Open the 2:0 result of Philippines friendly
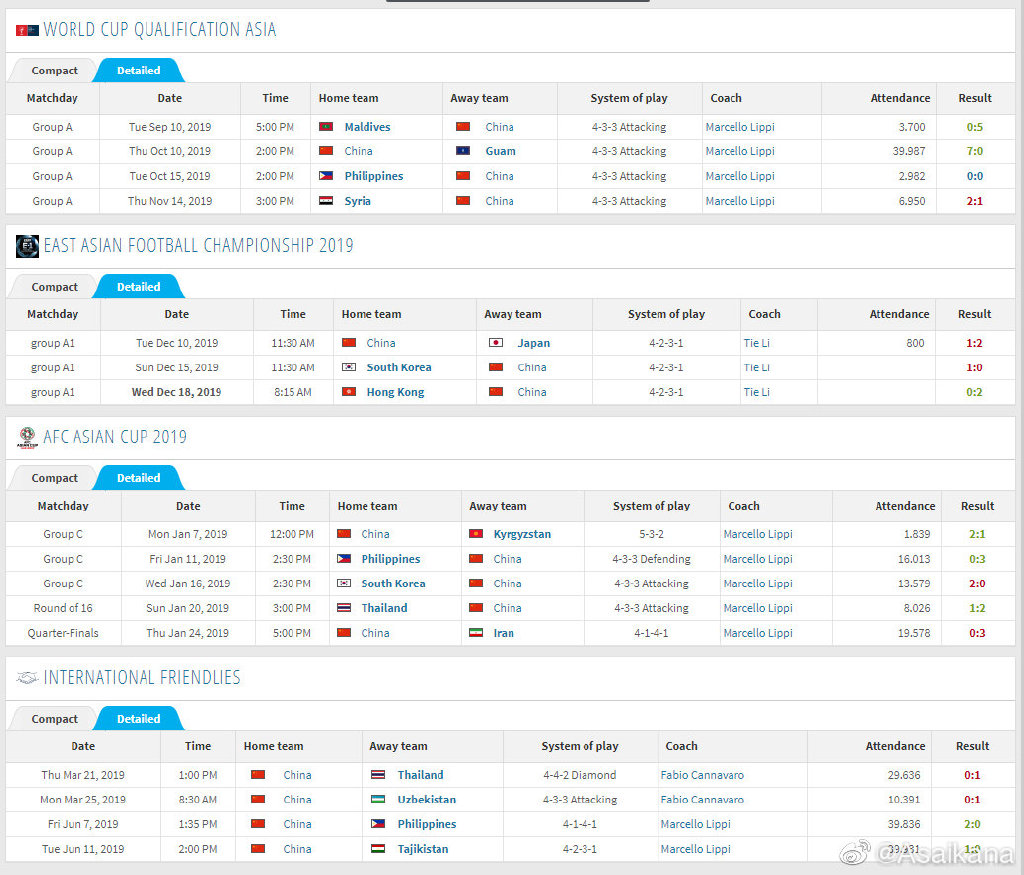 [972, 824]
